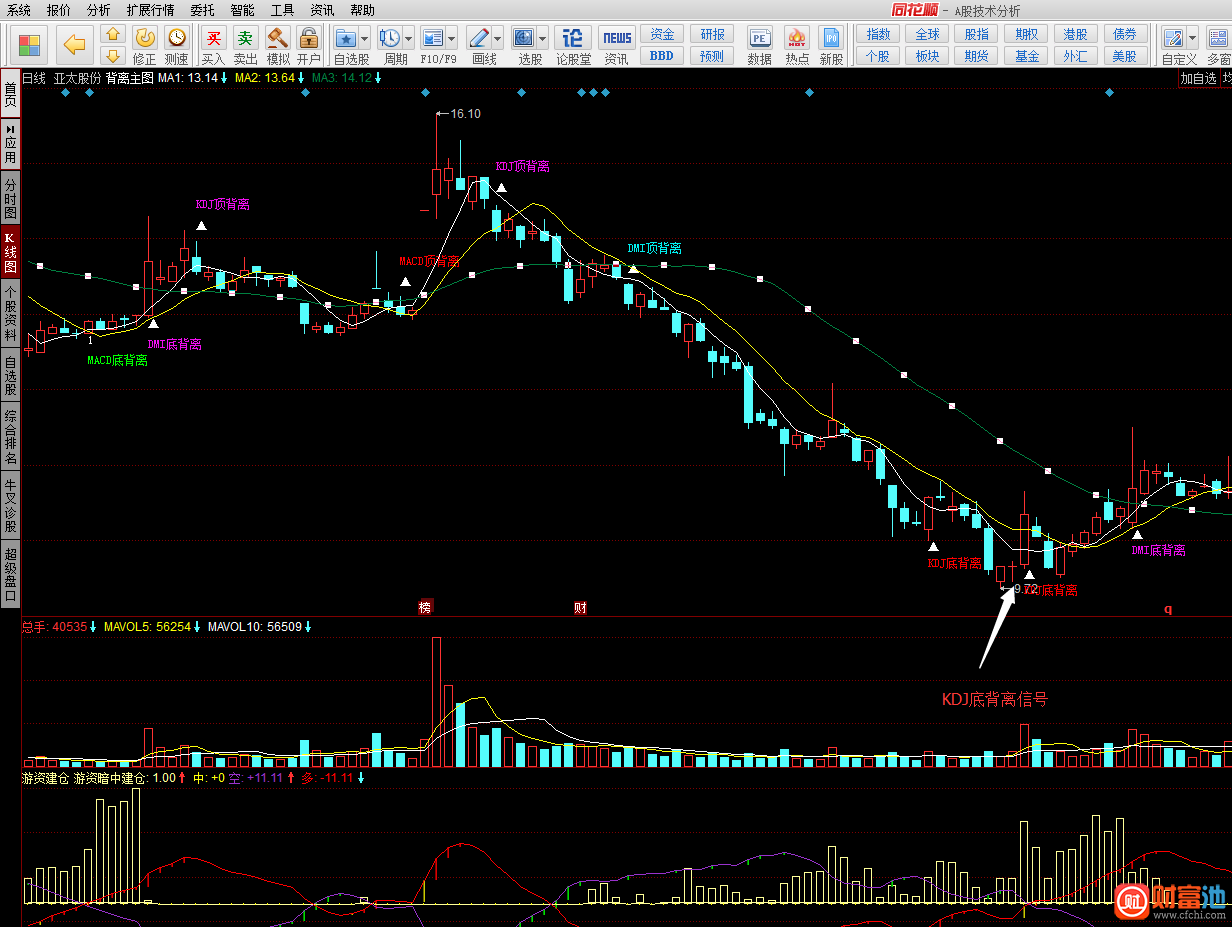The image size is (1232, 927).
Task: Open the 选股 stock screener icon
Action: pos(524,39)
